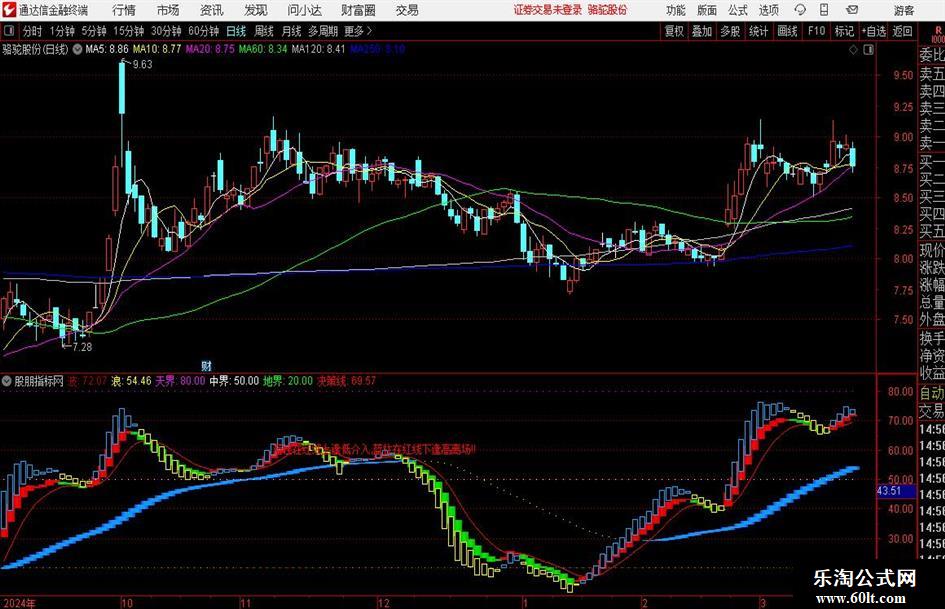Click the 证券交易未登录 login link
This screenshot has width=945, height=609.
point(548,10)
